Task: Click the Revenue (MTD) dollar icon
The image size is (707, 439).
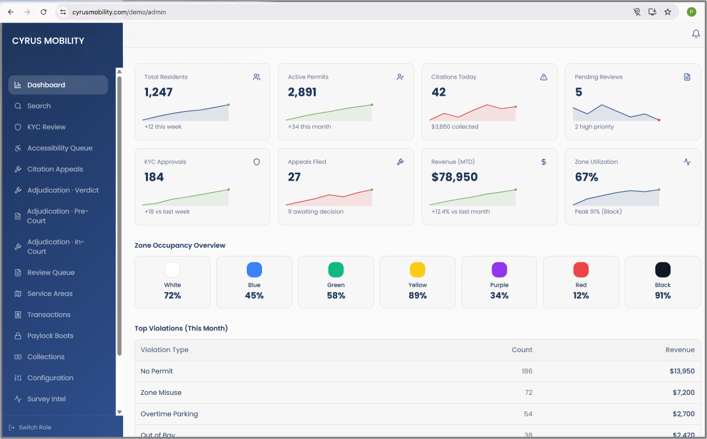Action: point(543,162)
